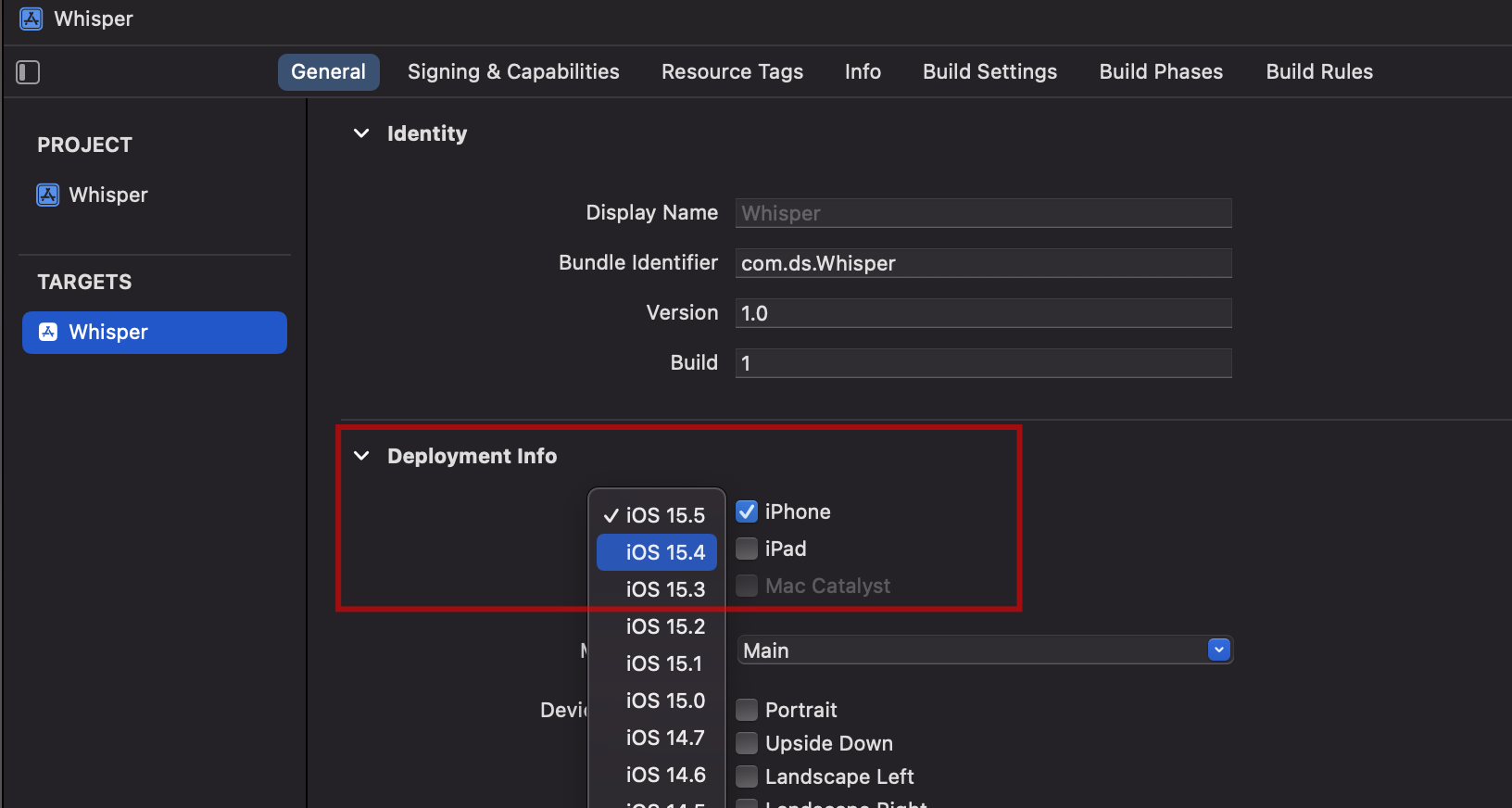Image resolution: width=1512 pixels, height=808 pixels.
Task: Open the General tab
Action: tap(329, 72)
